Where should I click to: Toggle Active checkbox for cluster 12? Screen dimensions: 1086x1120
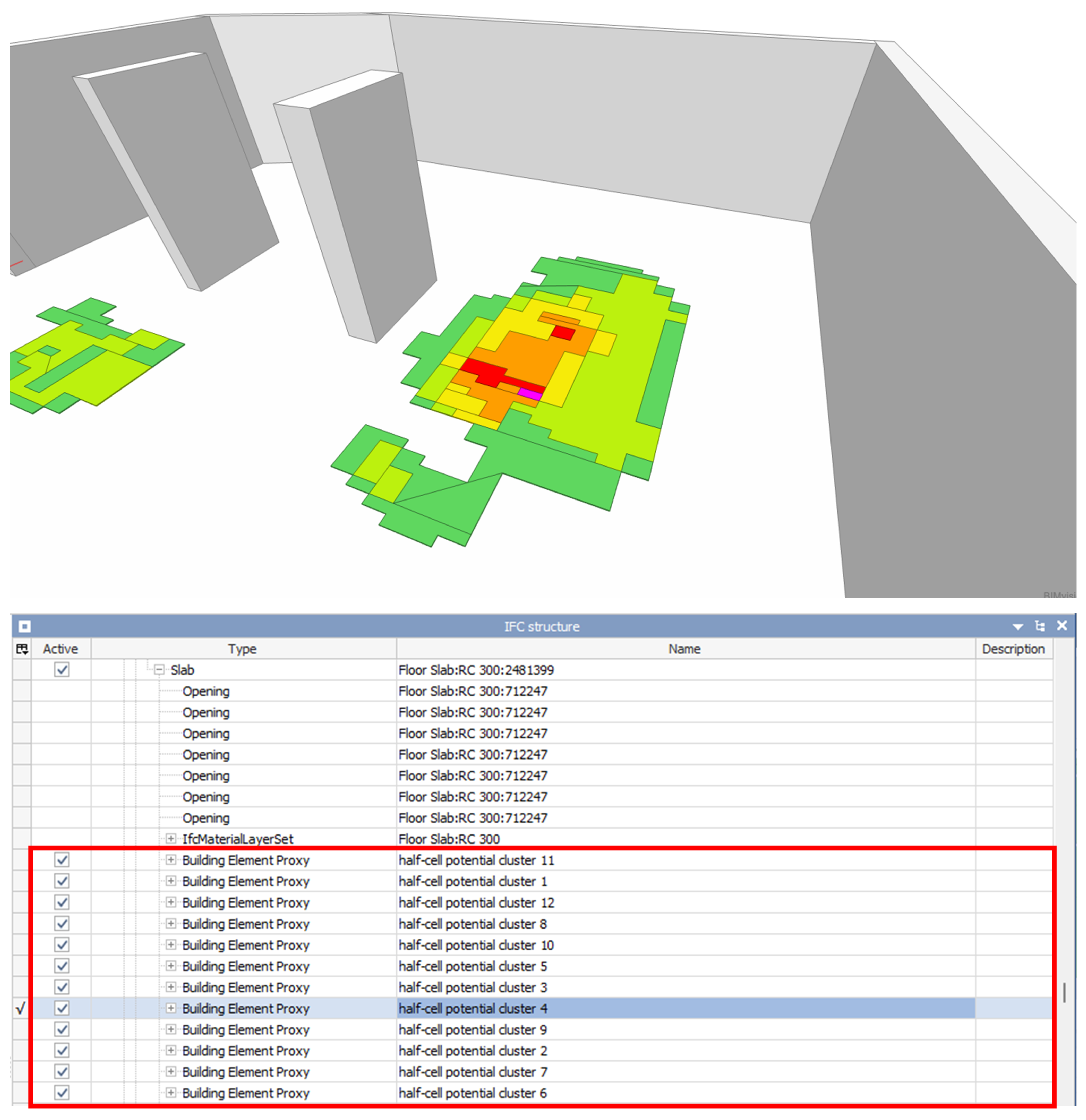(62, 902)
